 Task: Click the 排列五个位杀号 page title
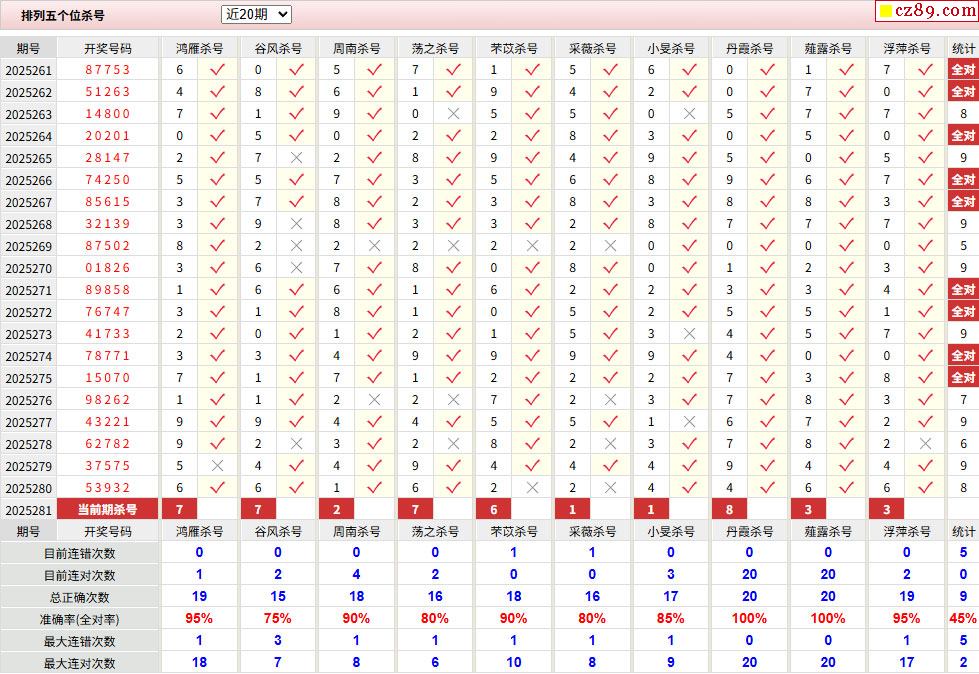(x=62, y=16)
